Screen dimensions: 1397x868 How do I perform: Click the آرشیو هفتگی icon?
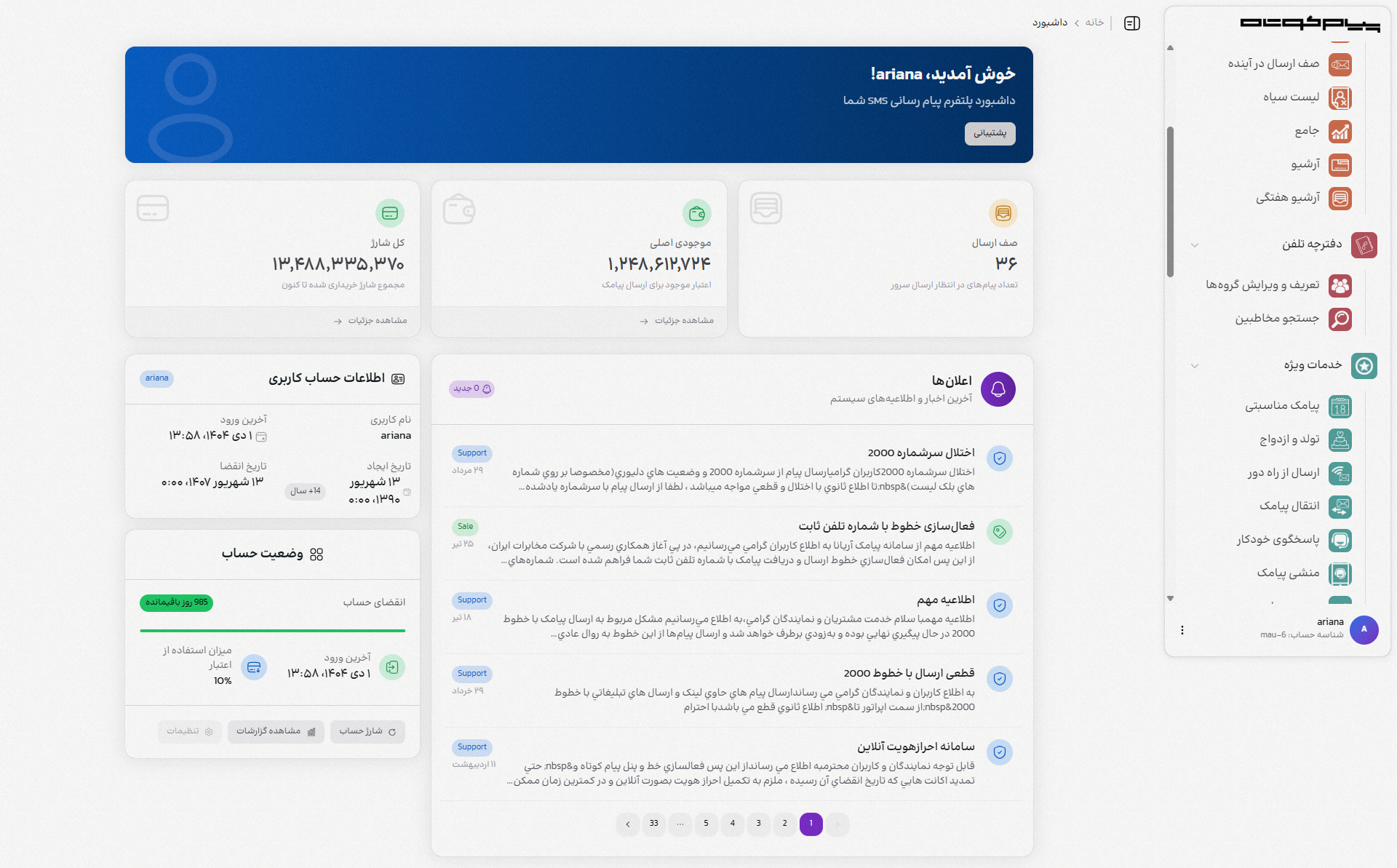1341,198
